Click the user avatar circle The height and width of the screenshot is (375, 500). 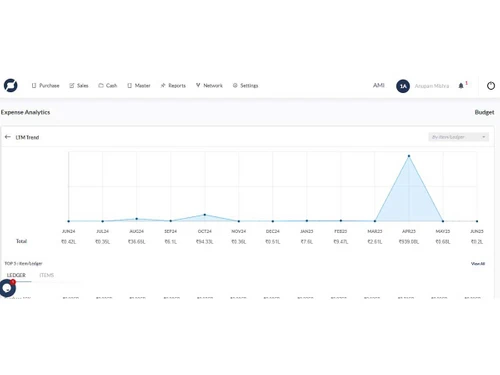[403, 86]
